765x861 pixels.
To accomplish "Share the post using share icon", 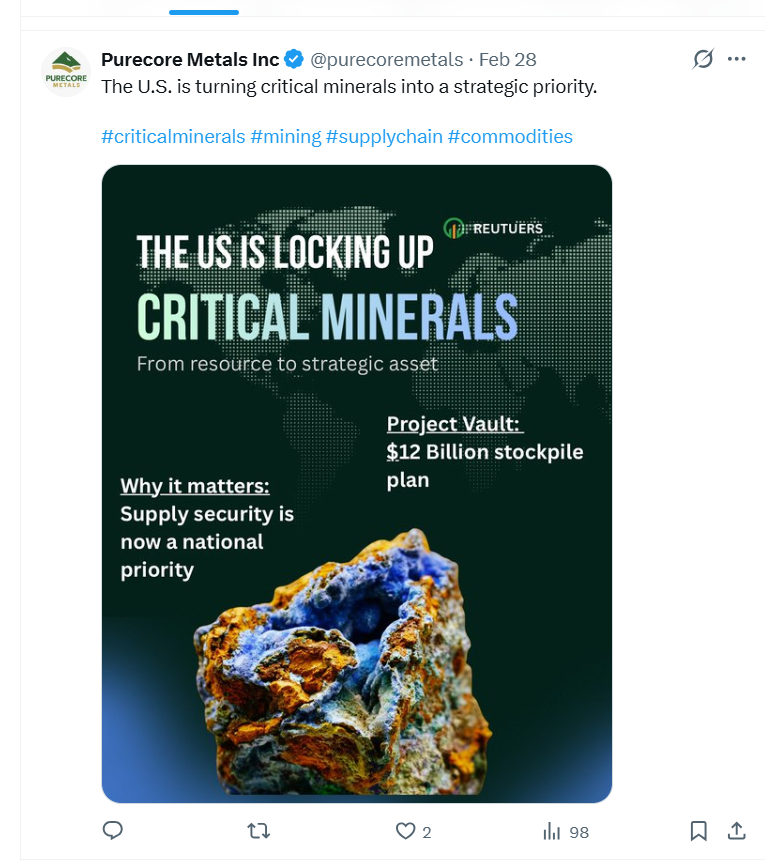I will click(736, 831).
